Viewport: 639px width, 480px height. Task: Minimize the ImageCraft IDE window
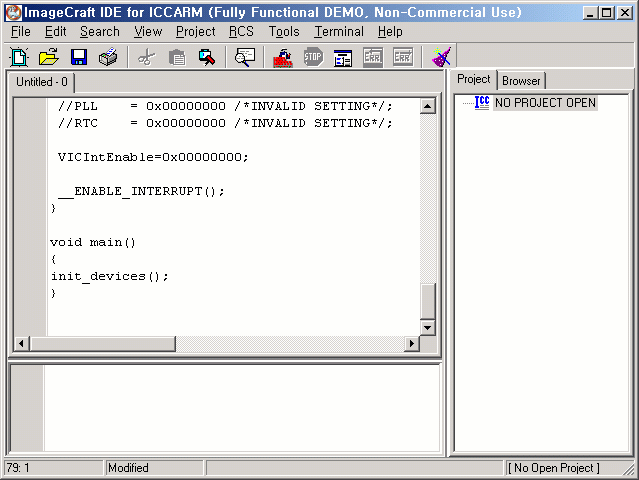tap(590, 13)
